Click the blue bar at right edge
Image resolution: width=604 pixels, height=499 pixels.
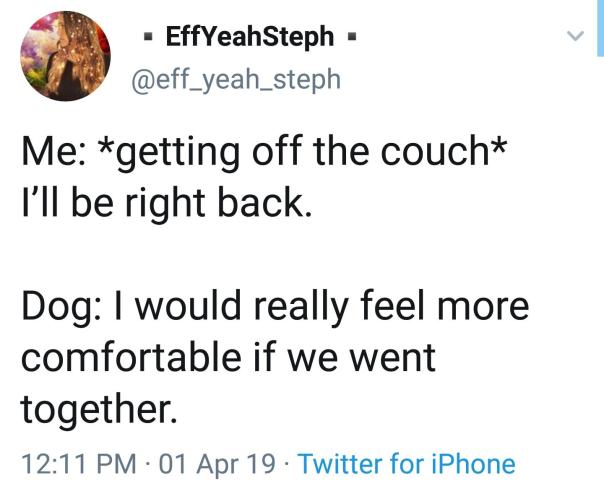pyautogui.click(x=600, y=40)
